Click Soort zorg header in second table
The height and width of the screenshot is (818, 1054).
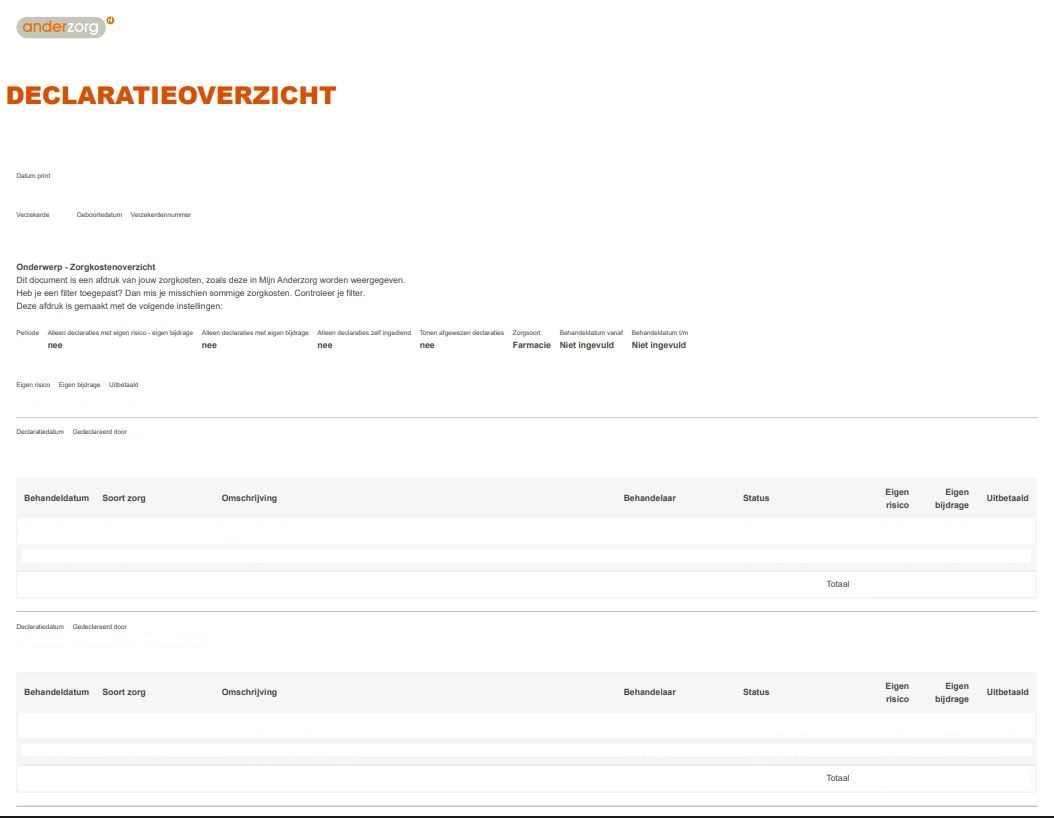point(124,692)
